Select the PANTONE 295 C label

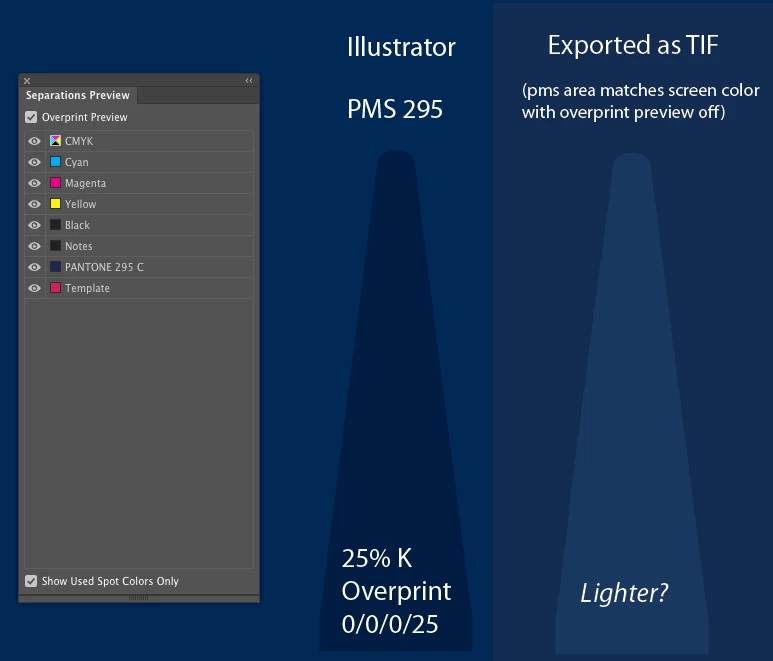tap(104, 267)
